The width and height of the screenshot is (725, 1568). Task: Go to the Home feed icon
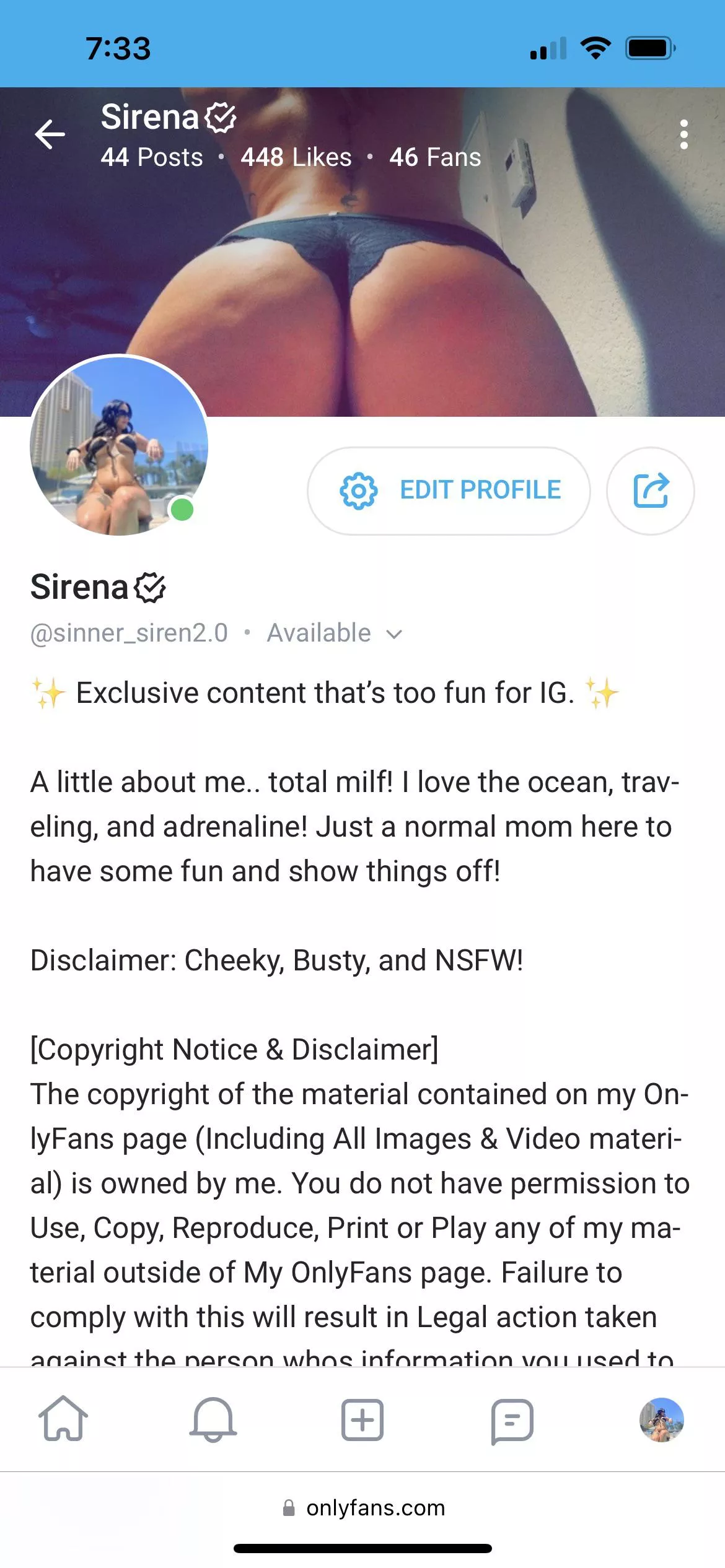tap(63, 1419)
